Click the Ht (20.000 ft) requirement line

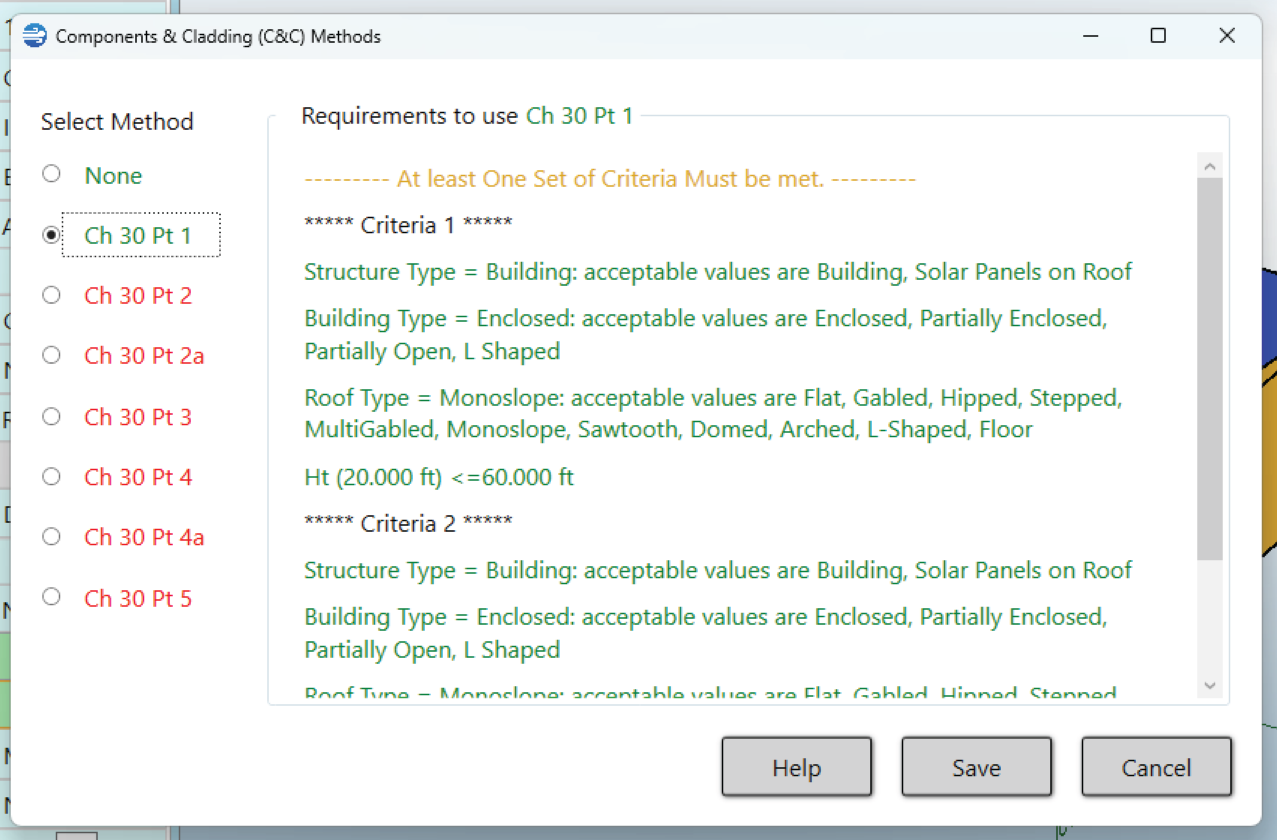[x=439, y=477]
